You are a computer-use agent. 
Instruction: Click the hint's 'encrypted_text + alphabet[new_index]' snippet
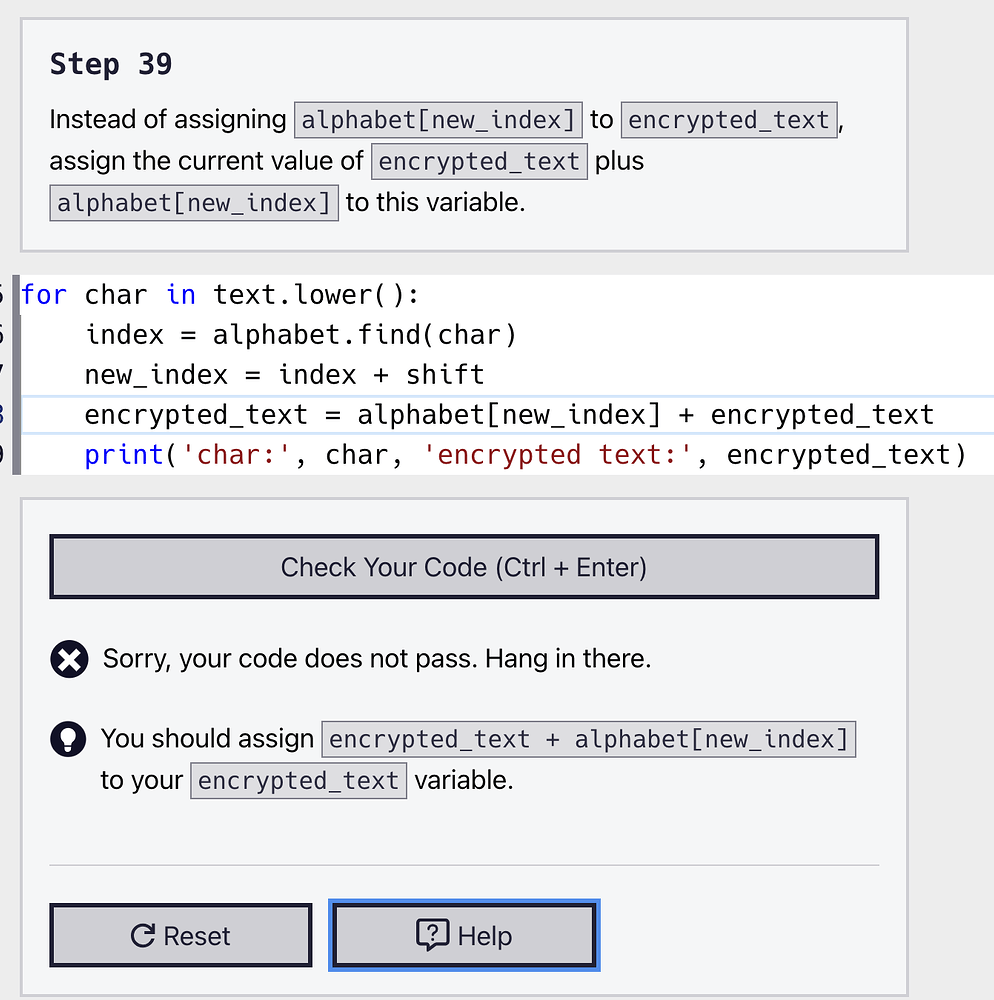pos(588,740)
